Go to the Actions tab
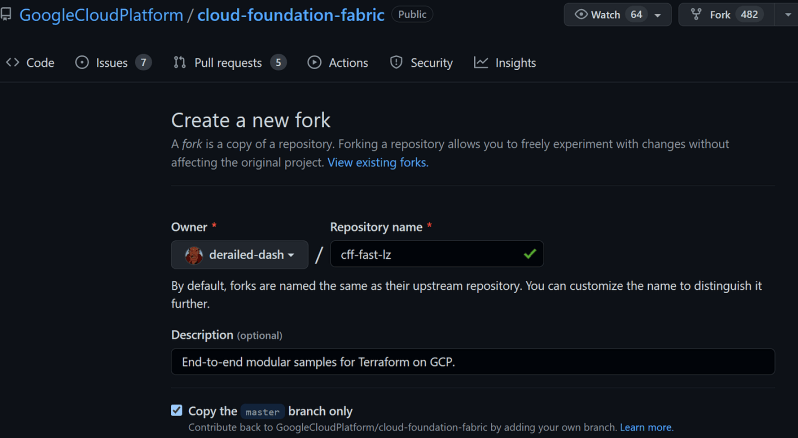 point(338,63)
